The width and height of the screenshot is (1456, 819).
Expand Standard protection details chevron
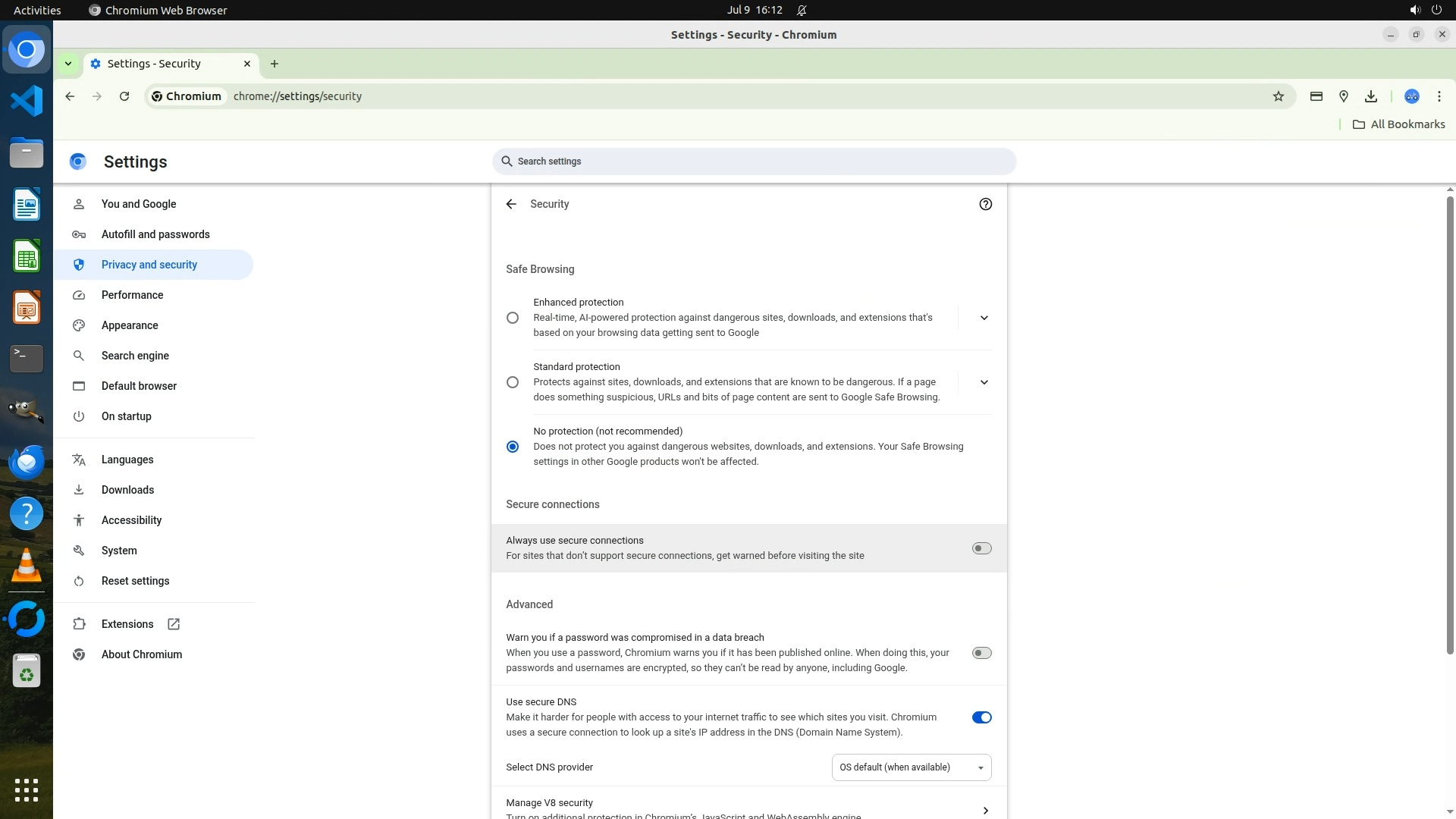(984, 382)
